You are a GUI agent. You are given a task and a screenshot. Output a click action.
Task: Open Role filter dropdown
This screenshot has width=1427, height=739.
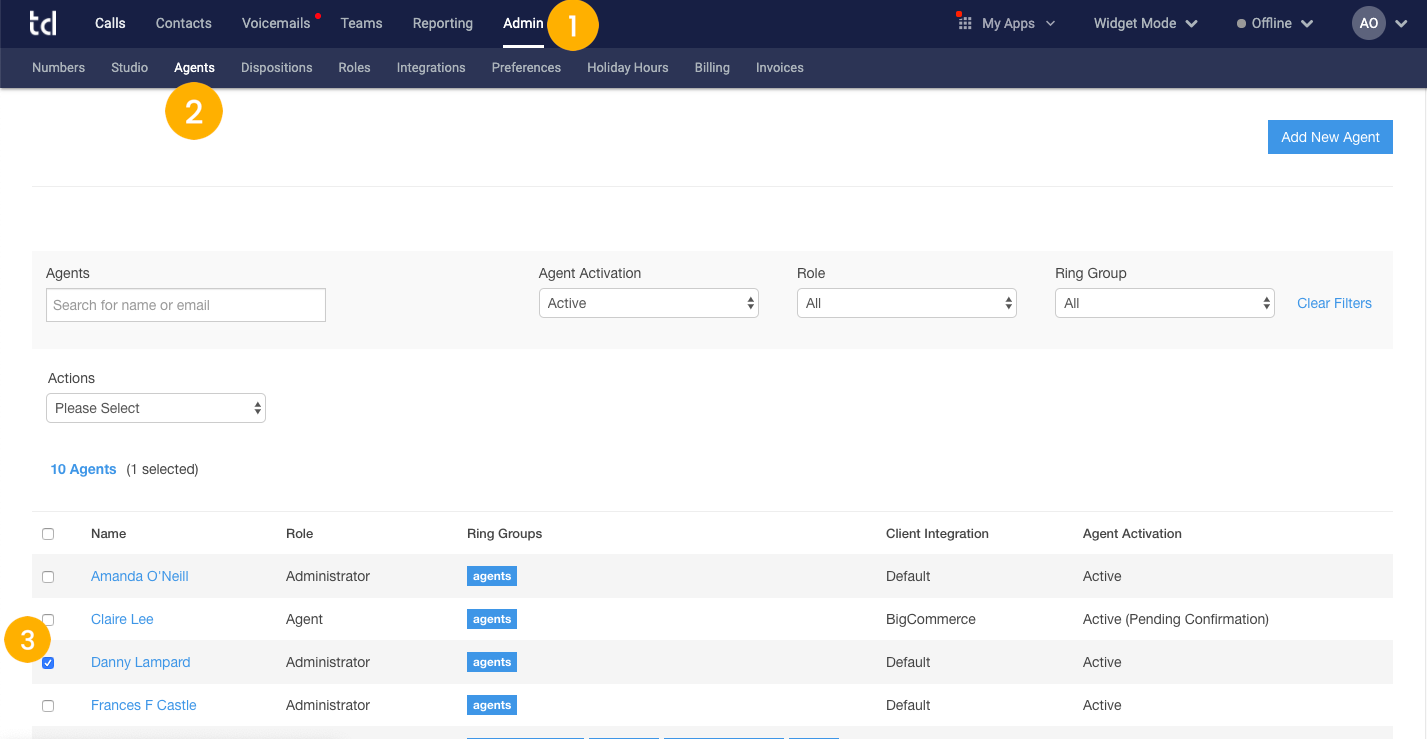coord(907,303)
